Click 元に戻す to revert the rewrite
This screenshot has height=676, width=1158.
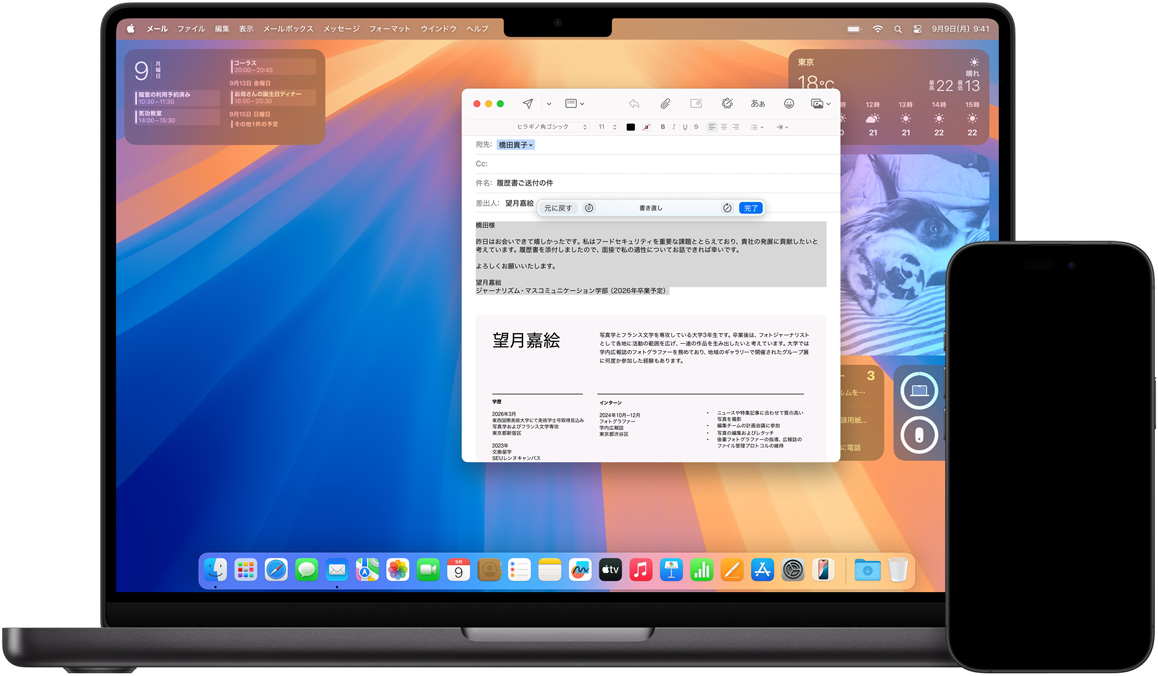coord(558,208)
